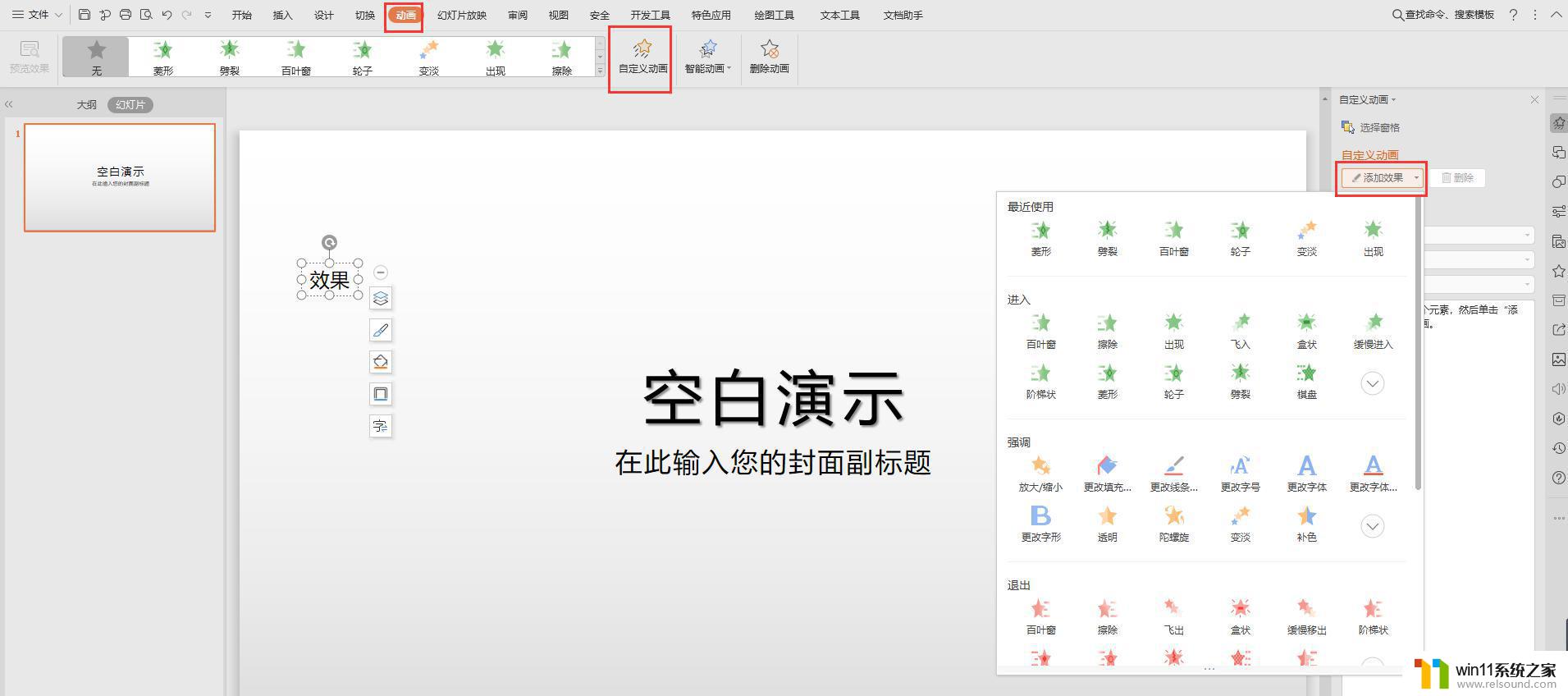
Task: Open the 切换 tab
Action: 365,15
